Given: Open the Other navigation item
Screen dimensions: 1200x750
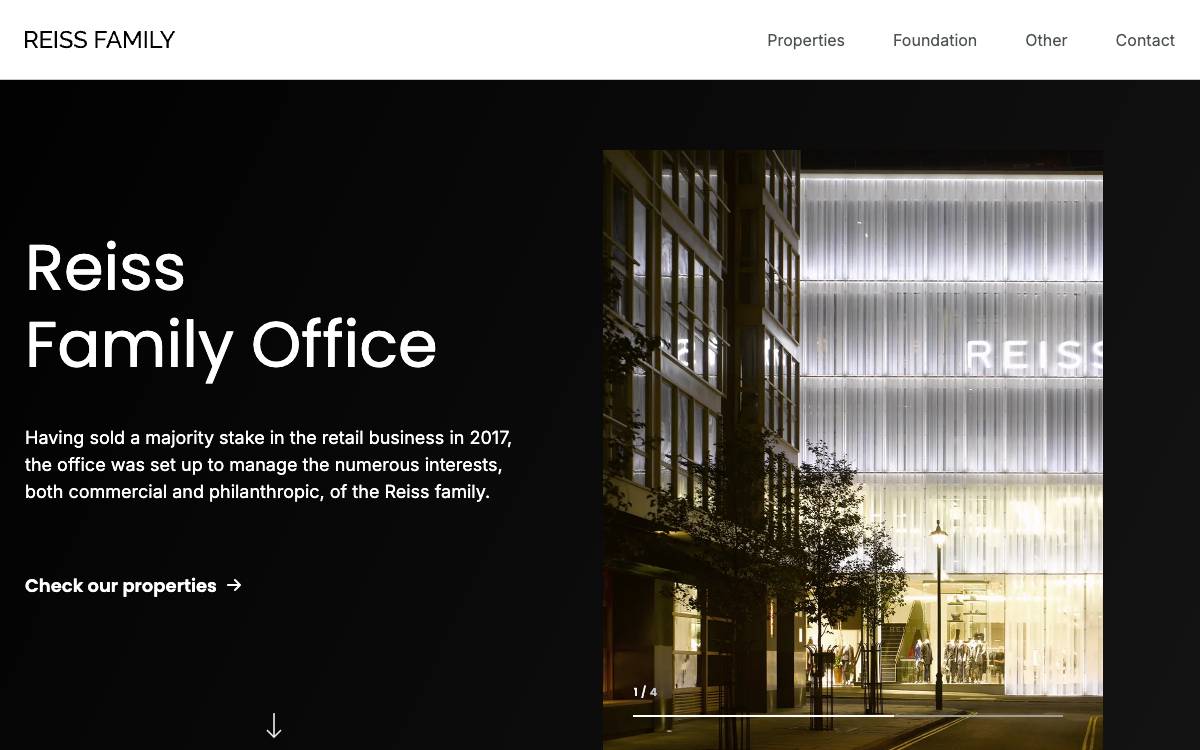Looking at the screenshot, I should click(x=1046, y=40).
